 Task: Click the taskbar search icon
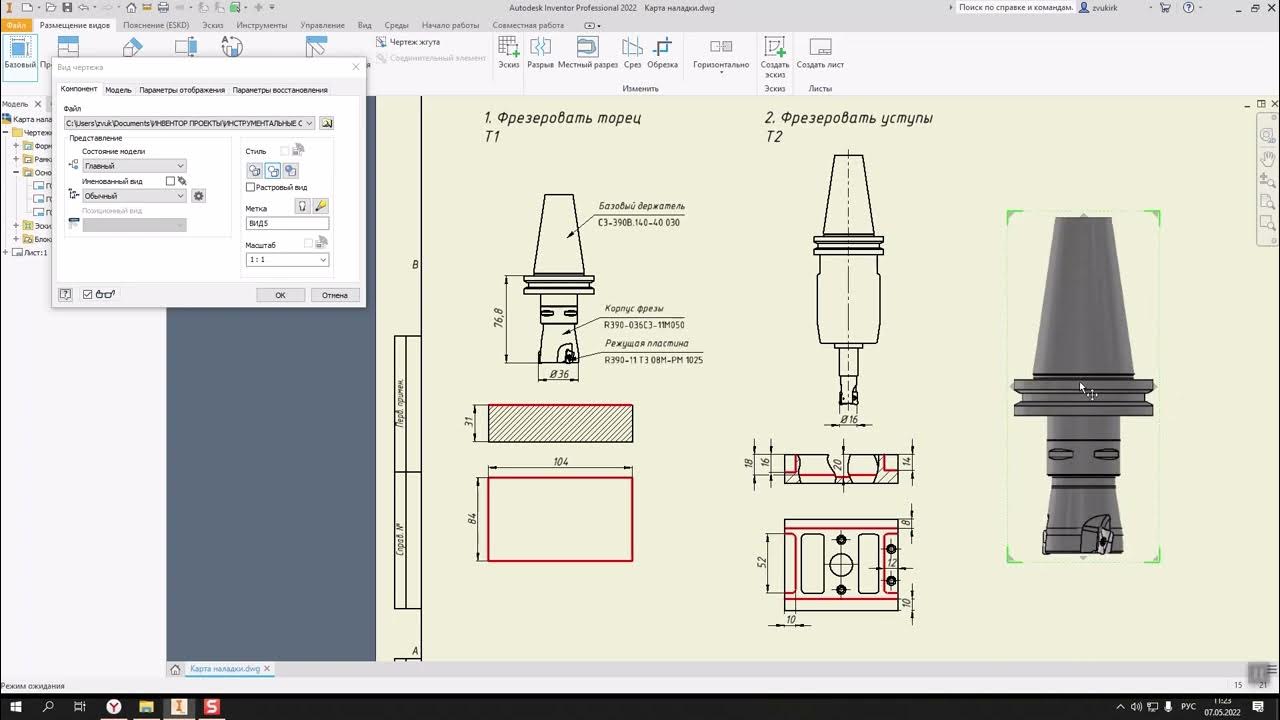[x=48, y=707]
